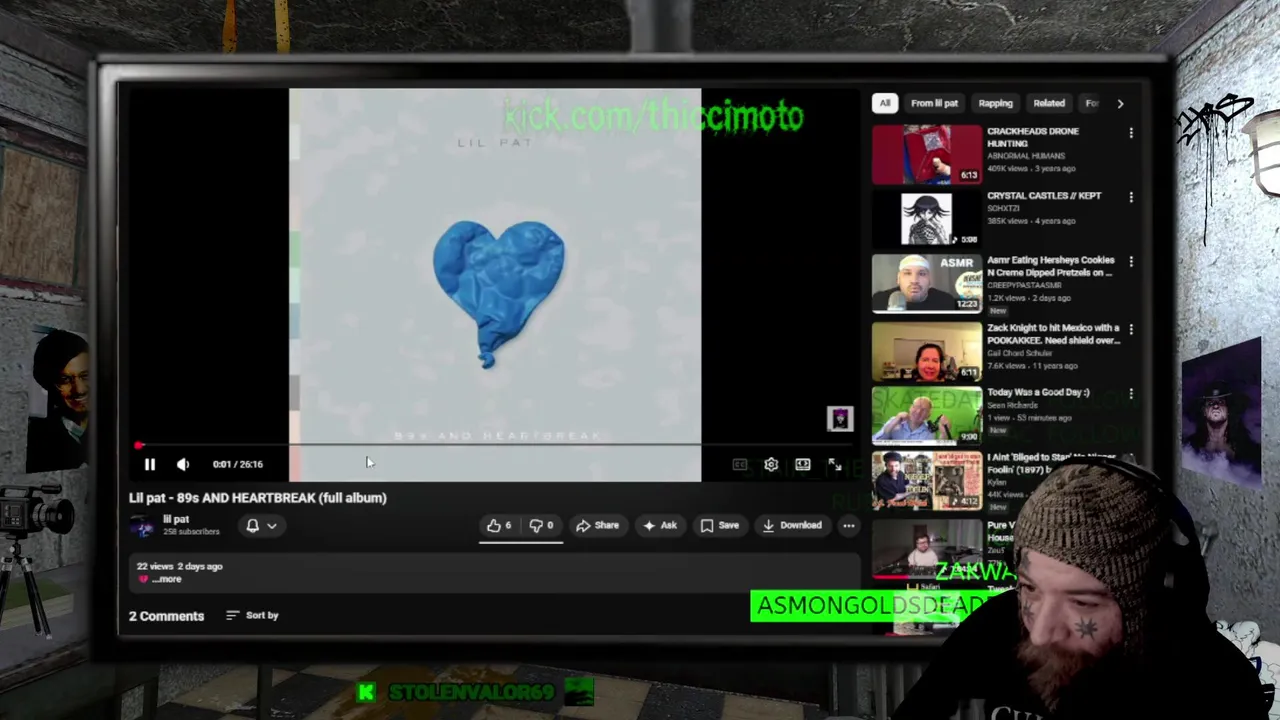Open the lil pat channel name link

pyautogui.click(x=176, y=519)
